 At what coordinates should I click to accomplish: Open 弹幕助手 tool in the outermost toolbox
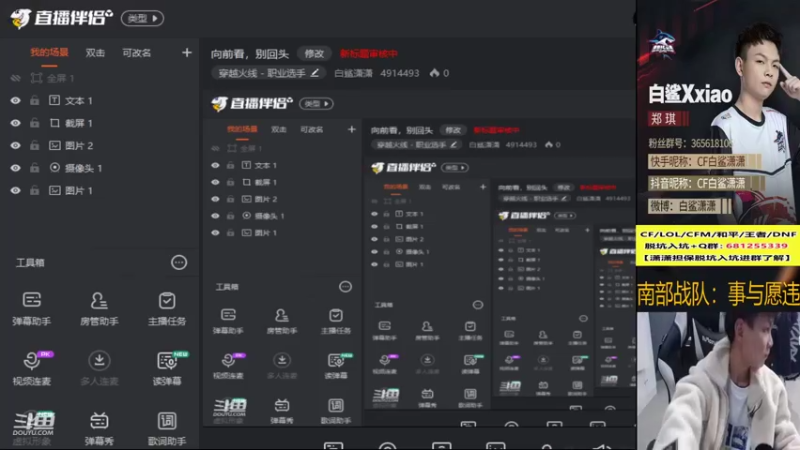(x=32, y=308)
